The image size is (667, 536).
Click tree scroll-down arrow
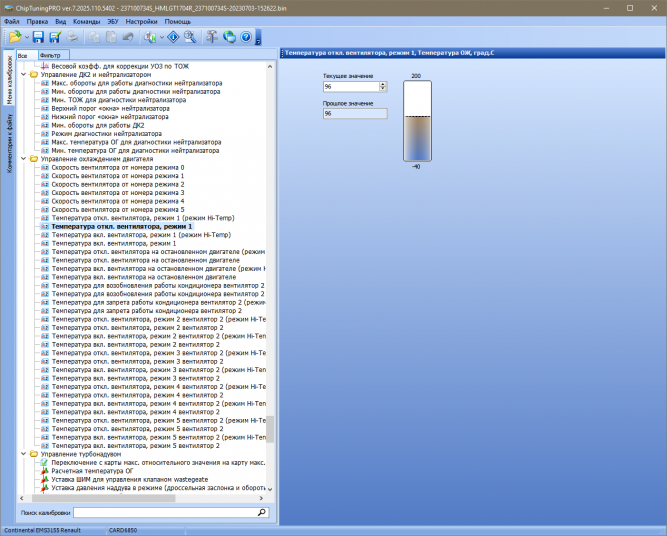[270, 489]
